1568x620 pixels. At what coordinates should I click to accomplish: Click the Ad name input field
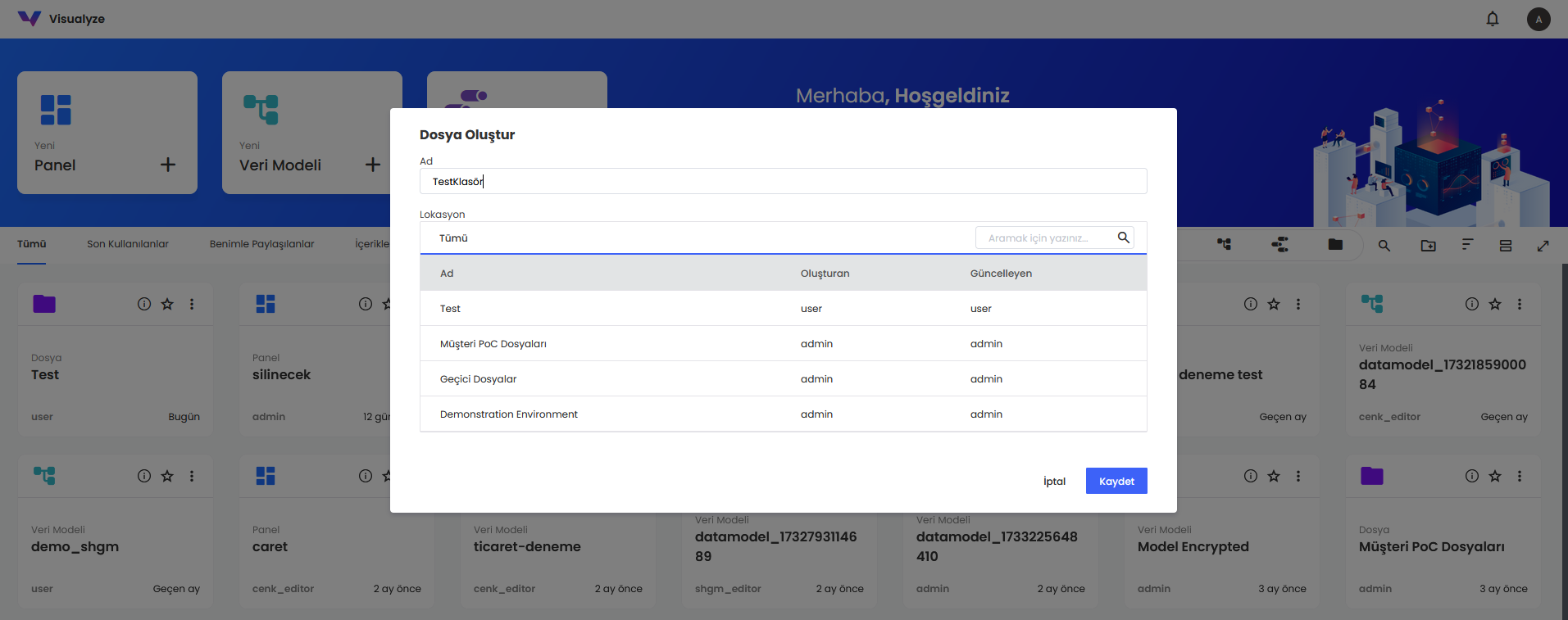click(x=783, y=181)
